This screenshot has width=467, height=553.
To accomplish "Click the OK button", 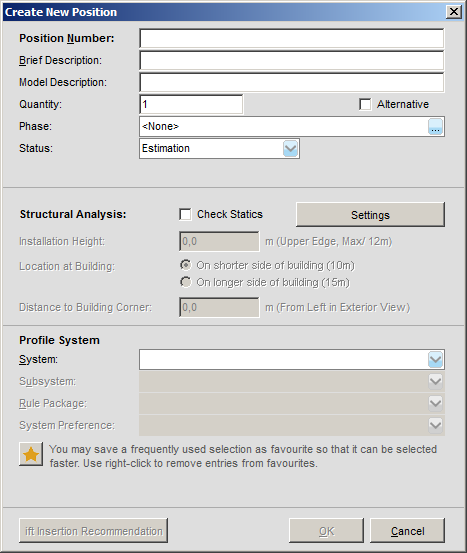I will (326, 531).
